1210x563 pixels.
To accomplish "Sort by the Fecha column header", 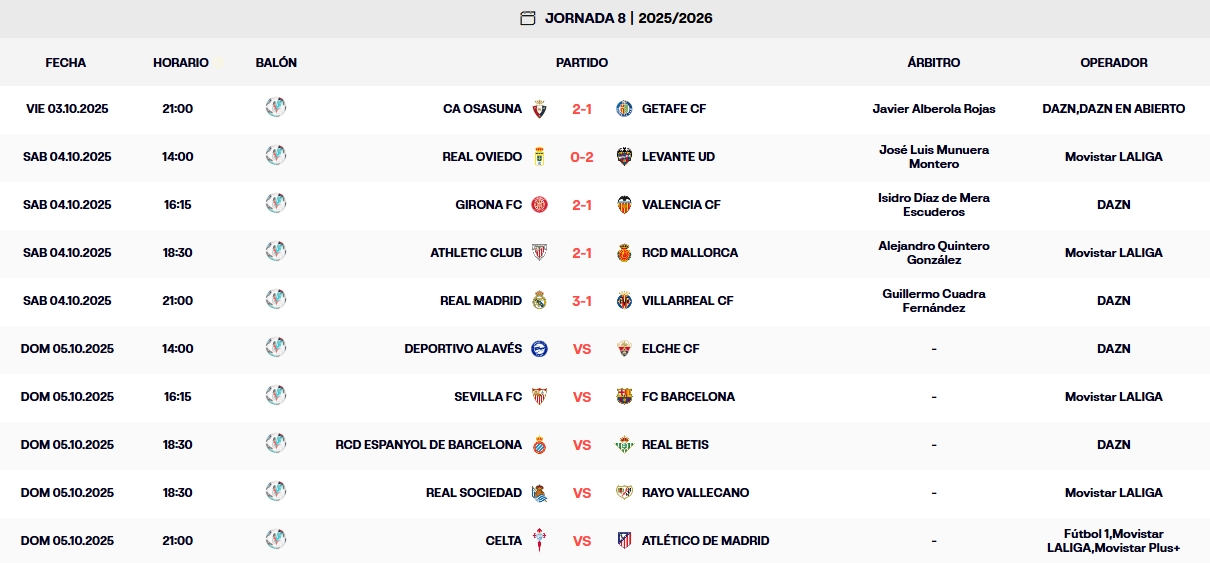I will [x=66, y=62].
